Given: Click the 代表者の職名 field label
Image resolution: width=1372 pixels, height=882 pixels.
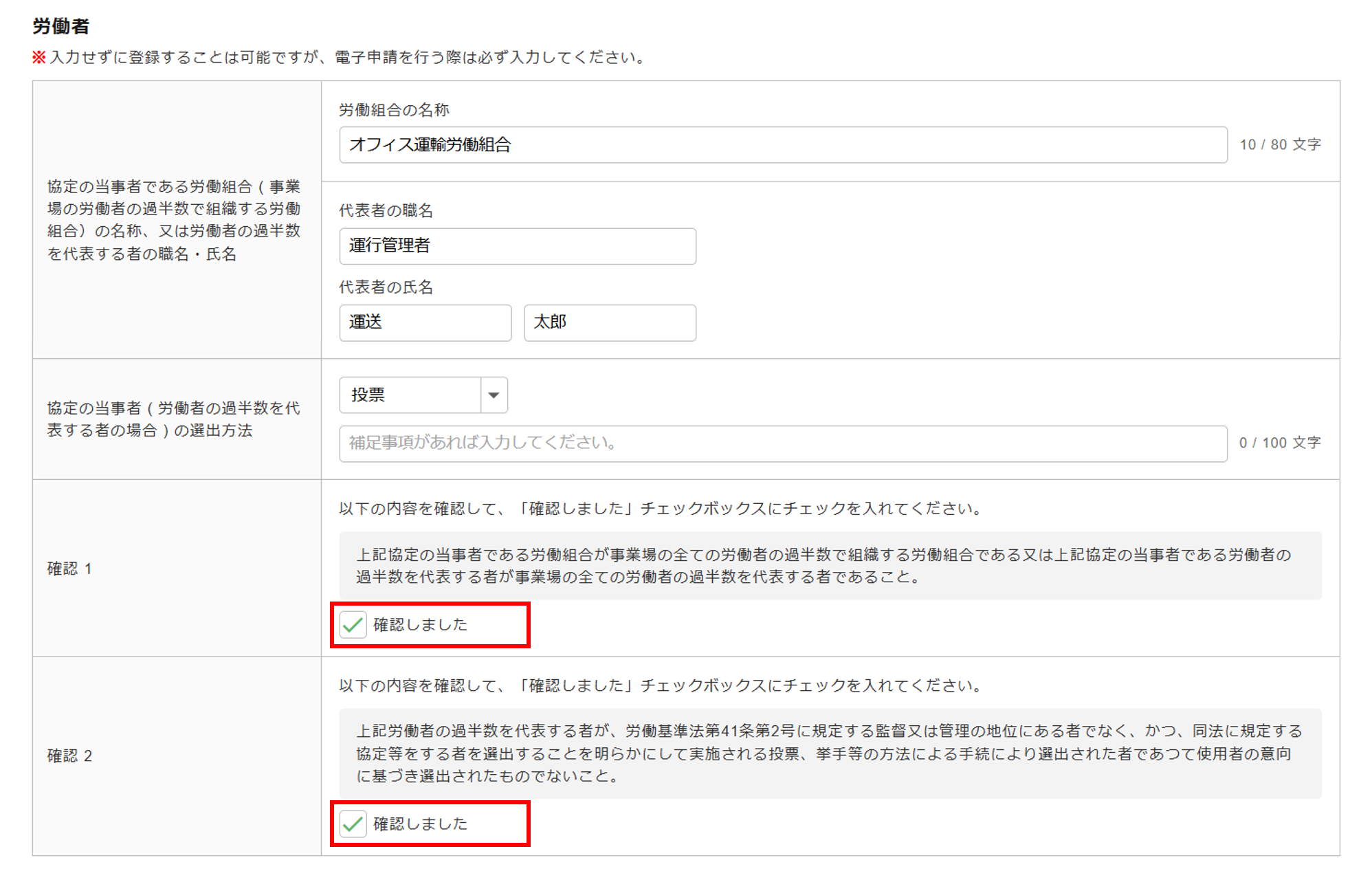Looking at the screenshot, I should (x=386, y=211).
